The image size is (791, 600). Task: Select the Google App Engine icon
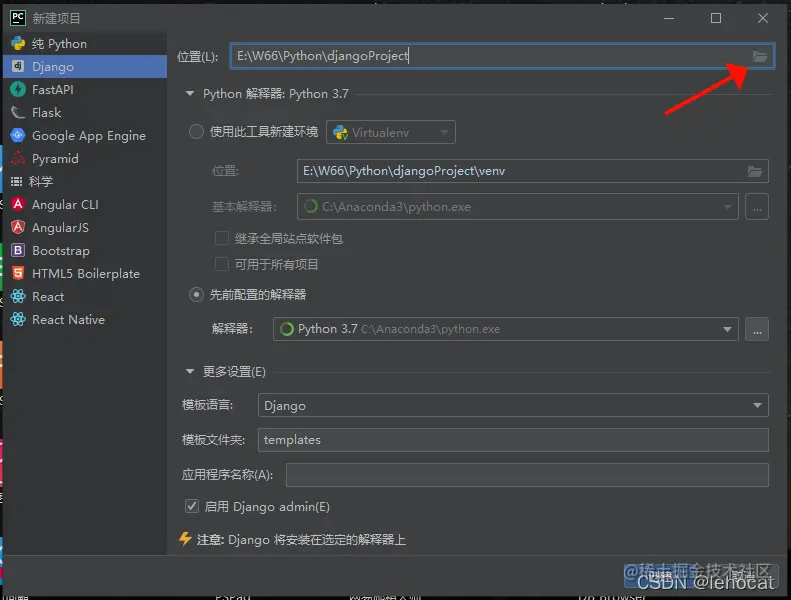click(x=18, y=135)
